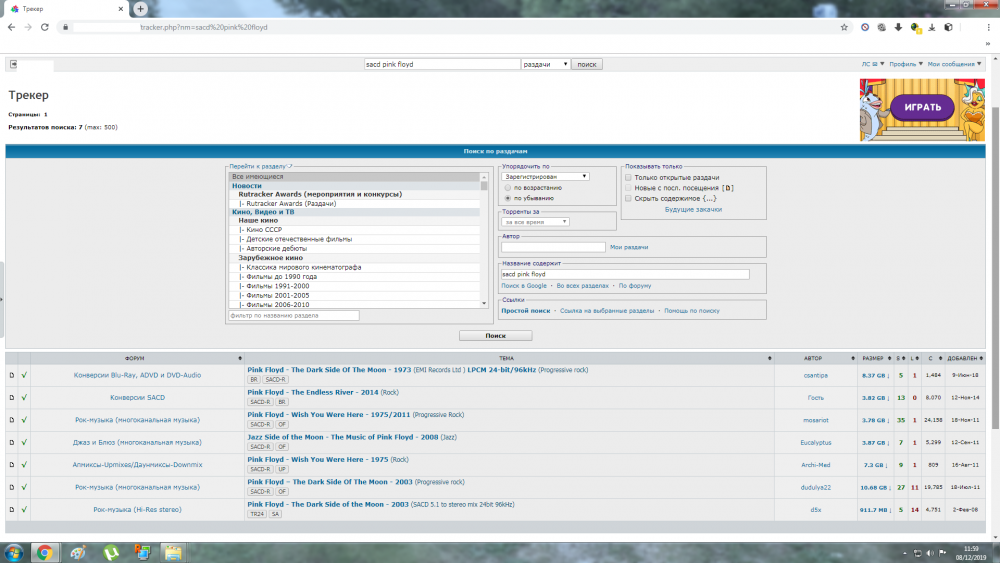Download the 10.68 GB torrent
Screen dimensions: 1000x563
[875, 487]
